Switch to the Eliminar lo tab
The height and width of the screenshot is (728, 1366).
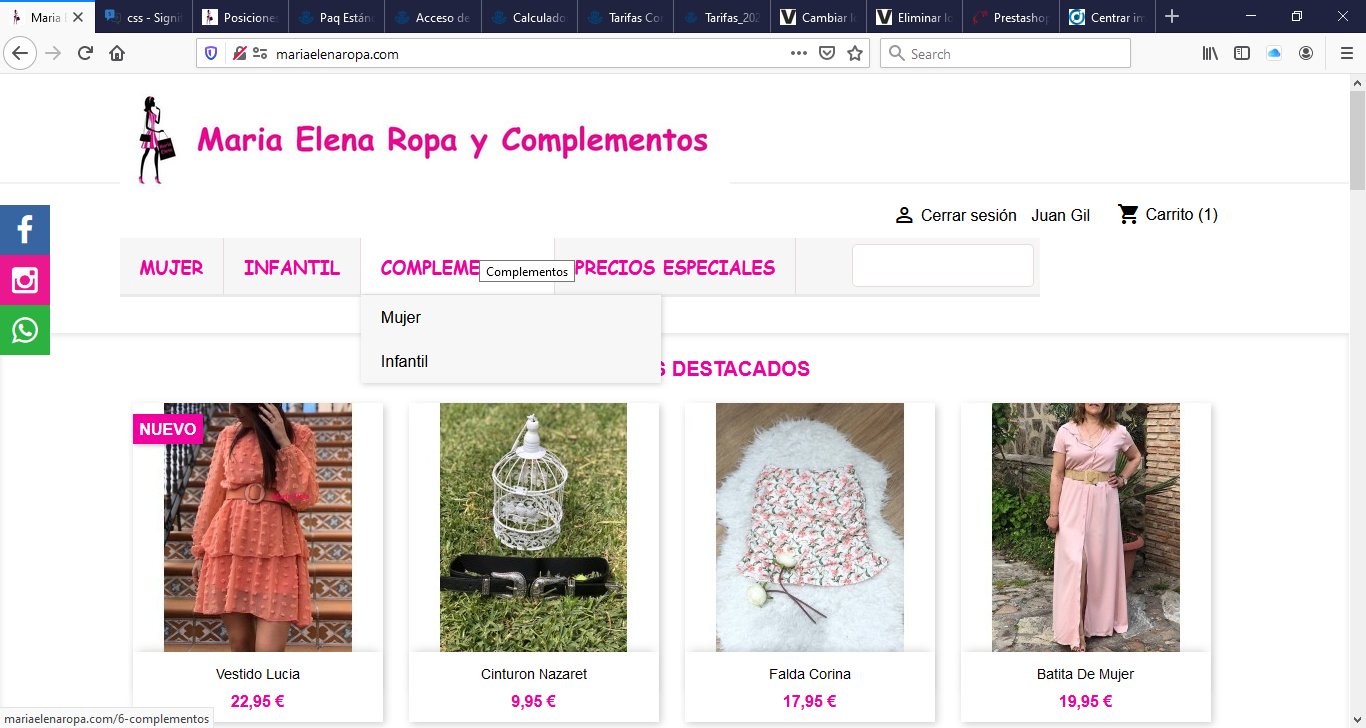[x=912, y=17]
